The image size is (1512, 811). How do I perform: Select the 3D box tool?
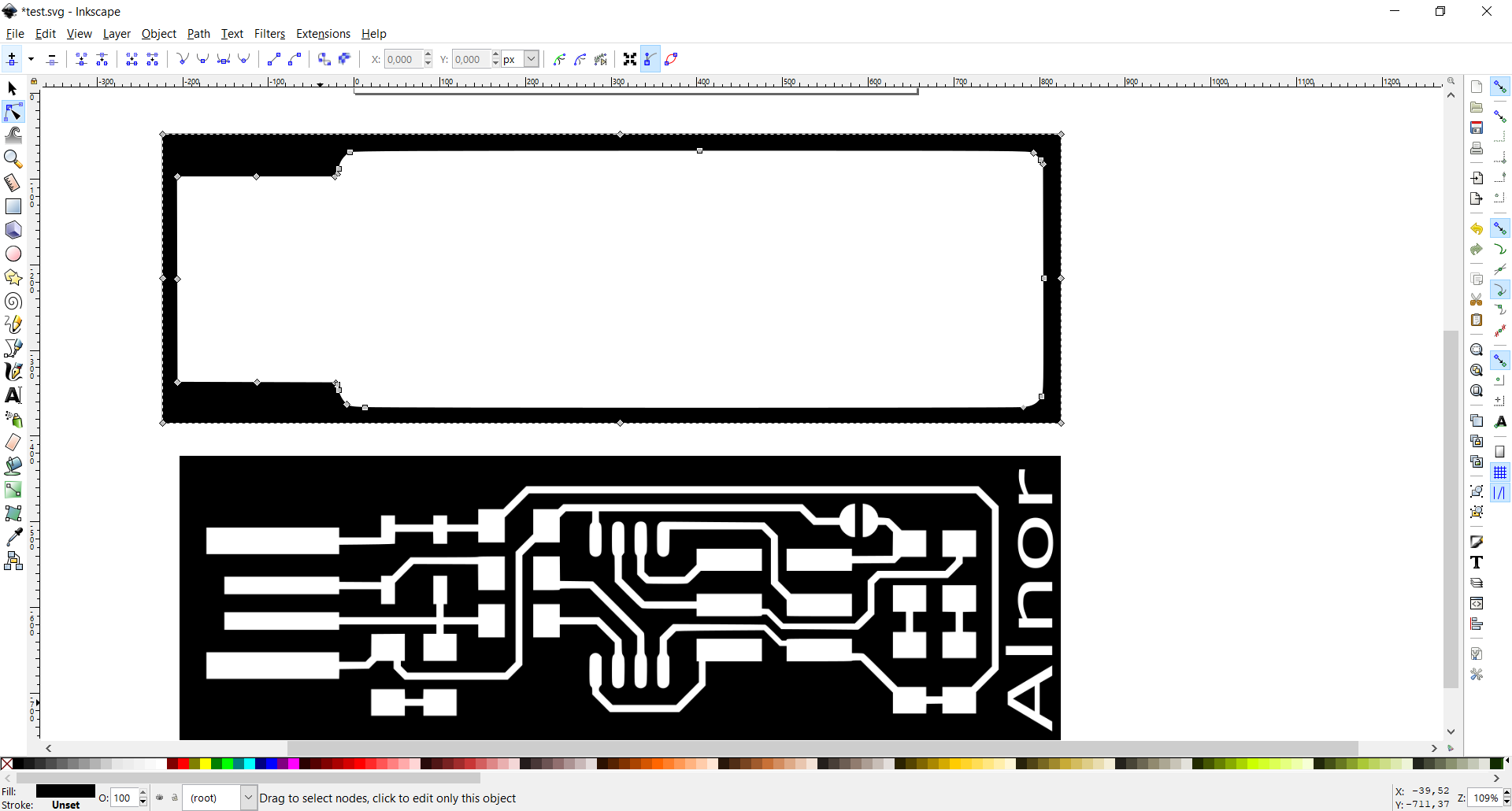coord(13,230)
